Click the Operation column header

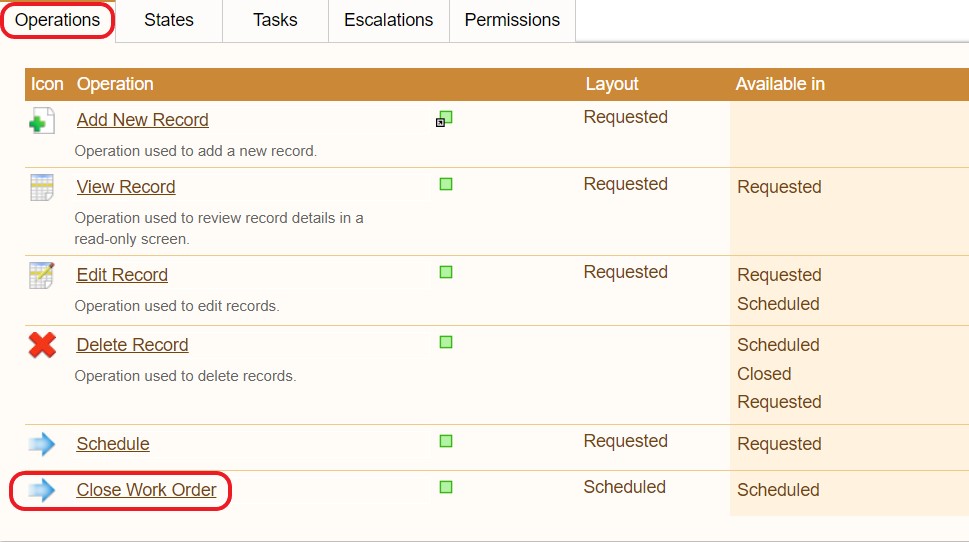[115, 84]
